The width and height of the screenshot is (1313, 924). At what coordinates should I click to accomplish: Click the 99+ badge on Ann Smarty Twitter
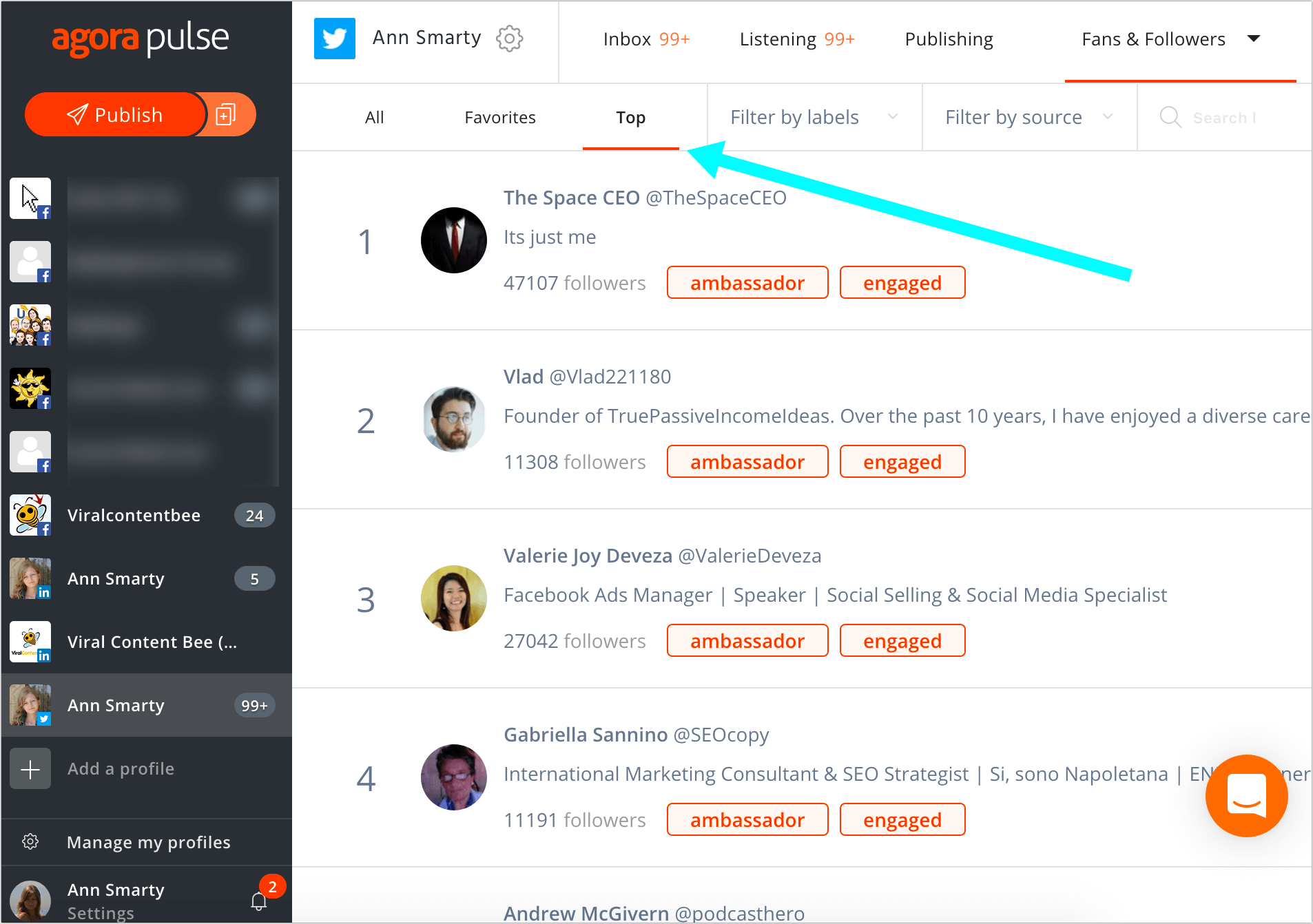[254, 706]
